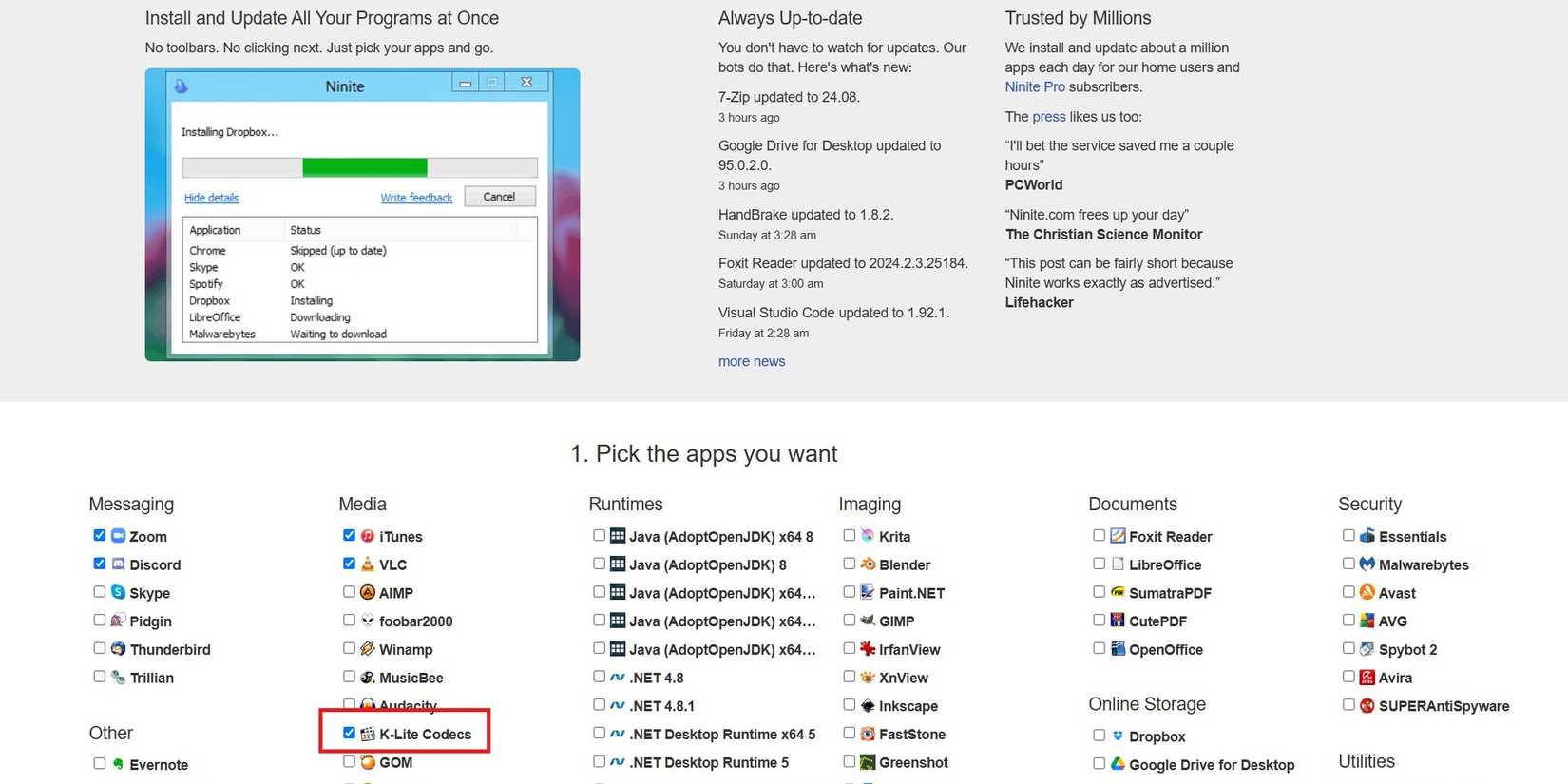This screenshot has width=1568, height=784.
Task: Check the LibreOffice checkbox
Action: coord(1100,564)
